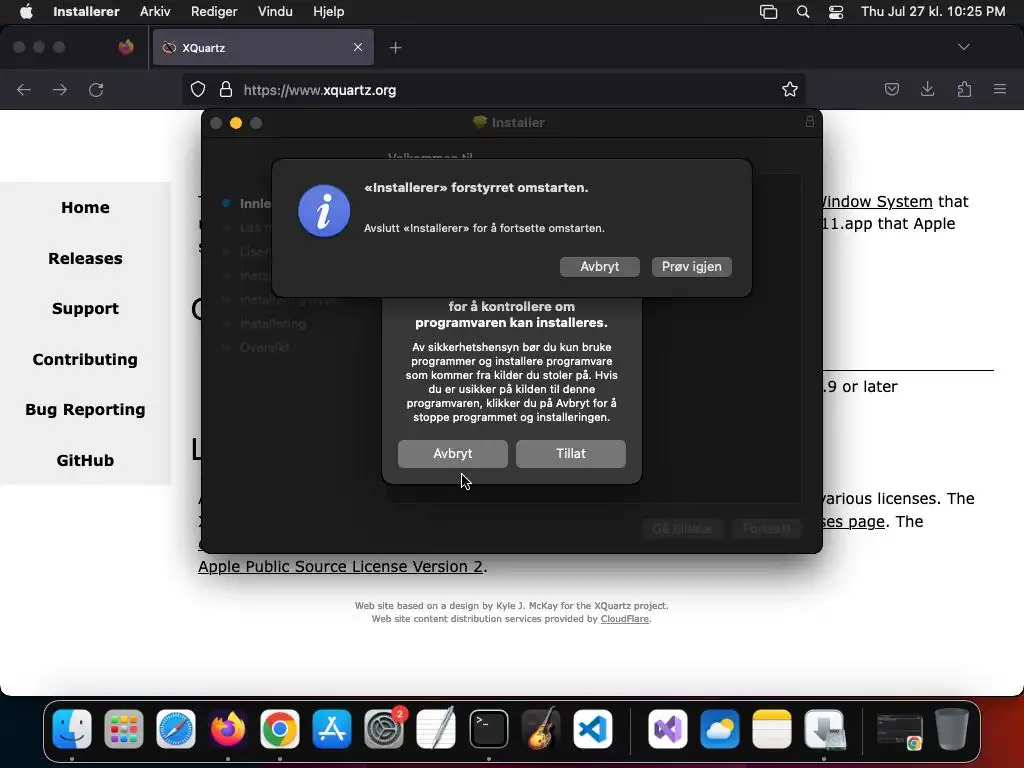Screen dimensions: 1024x768
Task: Open the Installerer app menu
Action: coord(86,12)
